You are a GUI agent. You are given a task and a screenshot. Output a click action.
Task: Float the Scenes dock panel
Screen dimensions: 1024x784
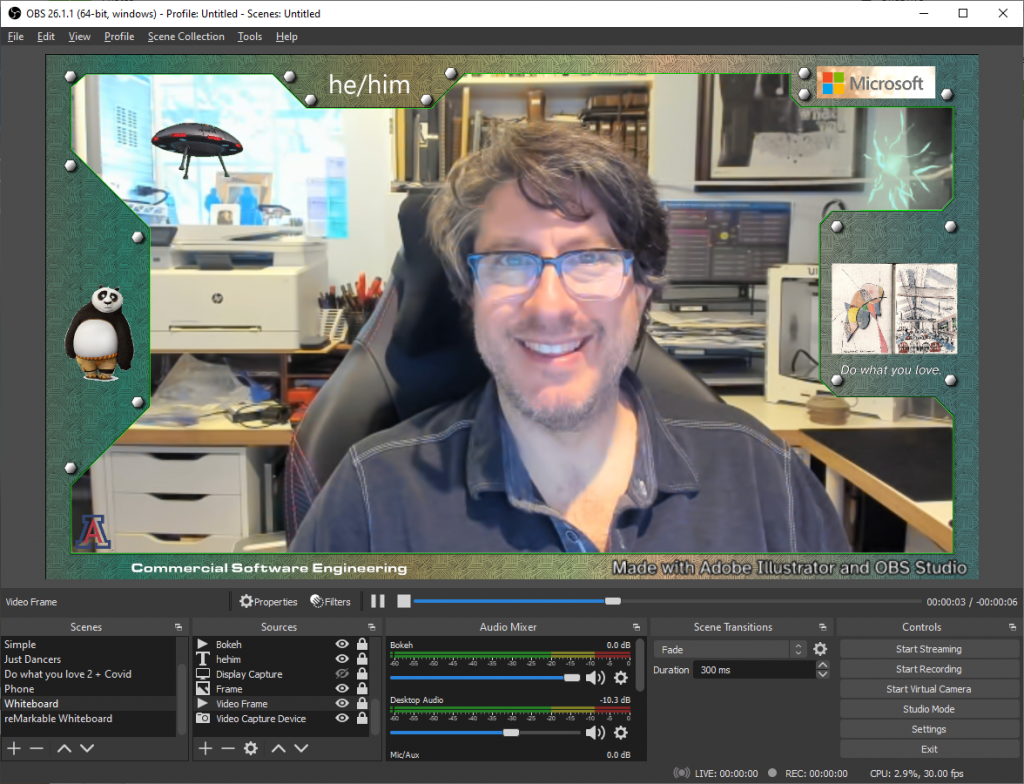click(178, 627)
